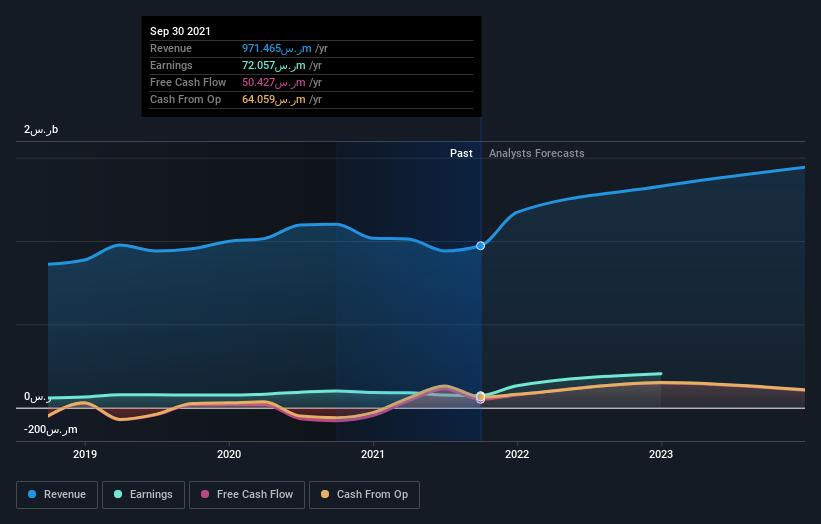The image size is (821, 524).
Task: Click the Revenue data point on blue line
Action: click(x=480, y=246)
